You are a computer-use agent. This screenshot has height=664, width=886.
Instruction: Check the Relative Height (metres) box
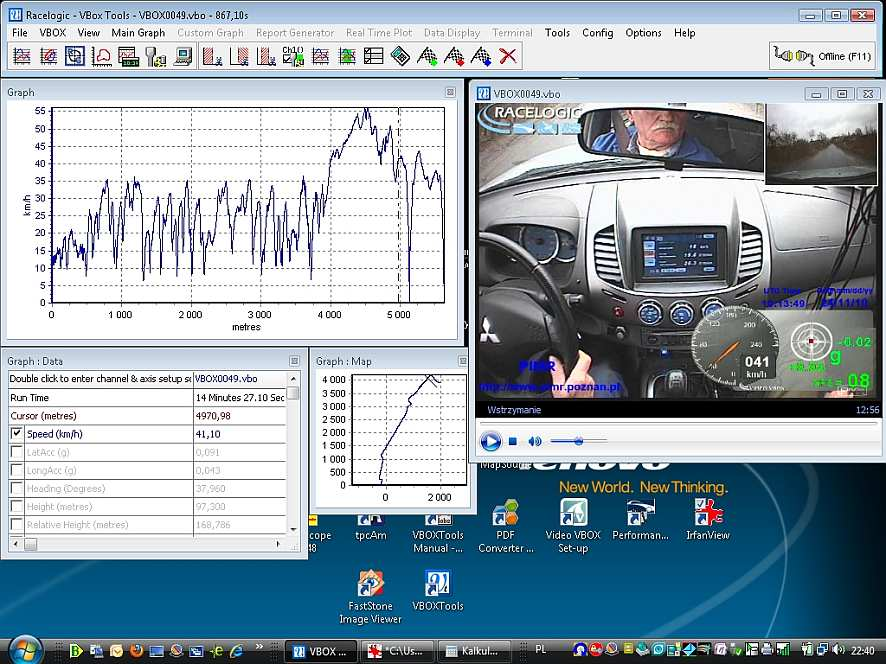[17, 524]
